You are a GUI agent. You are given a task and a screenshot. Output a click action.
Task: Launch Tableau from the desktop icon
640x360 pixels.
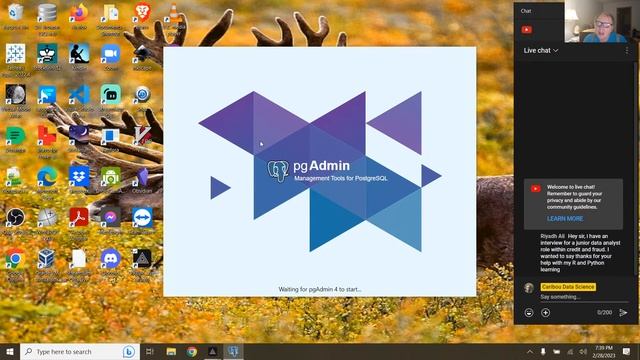coord(16,54)
